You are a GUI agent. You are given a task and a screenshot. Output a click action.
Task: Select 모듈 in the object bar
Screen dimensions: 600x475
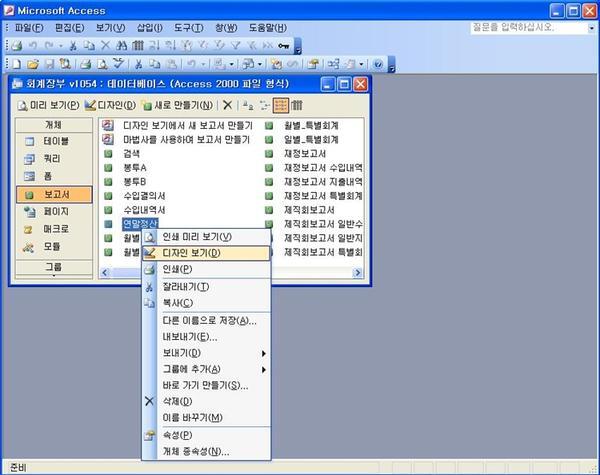54,246
